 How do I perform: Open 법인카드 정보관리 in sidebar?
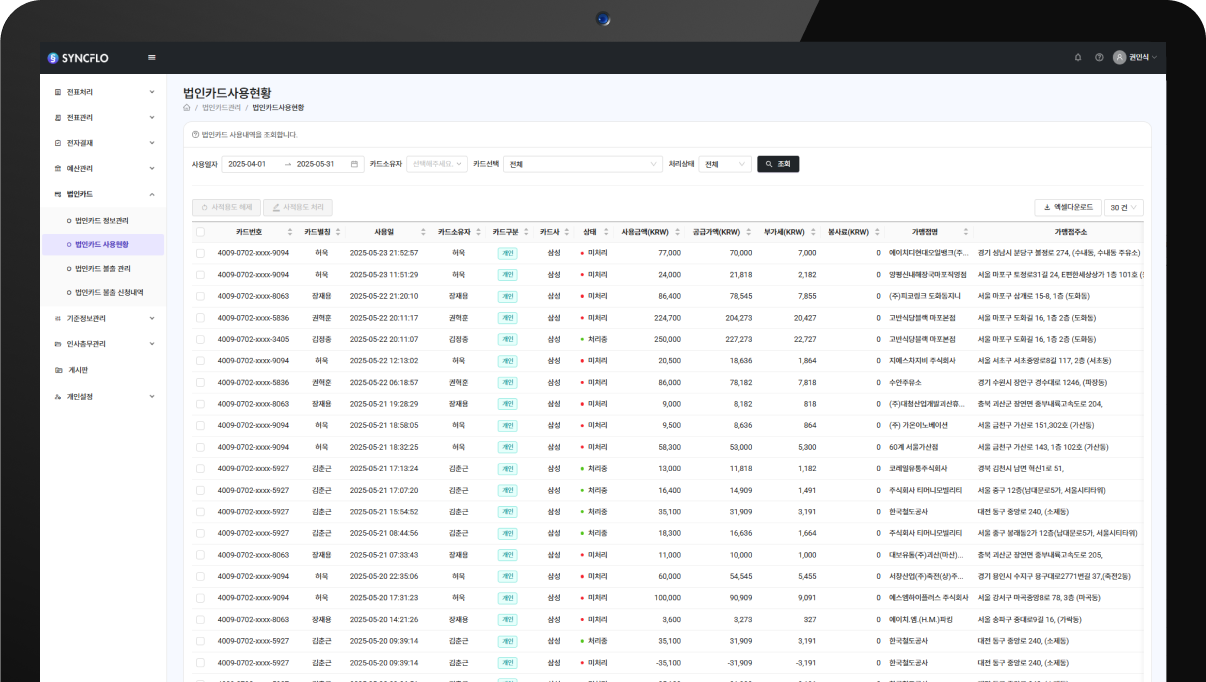[x=102, y=220]
